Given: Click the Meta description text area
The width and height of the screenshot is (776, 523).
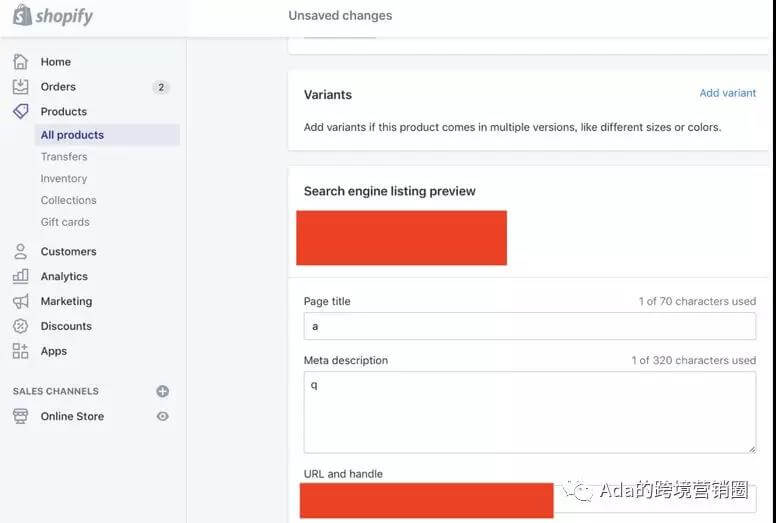Looking at the screenshot, I should 529,412.
